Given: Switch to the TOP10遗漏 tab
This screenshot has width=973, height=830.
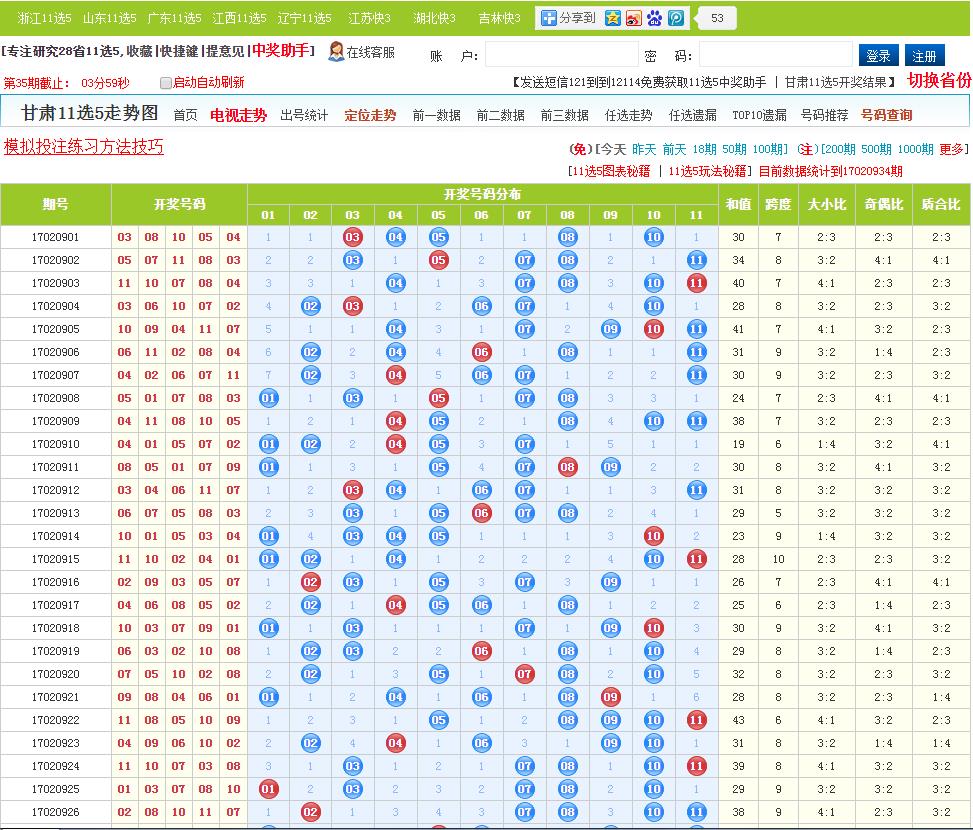Looking at the screenshot, I should pyautogui.click(x=759, y=115).
